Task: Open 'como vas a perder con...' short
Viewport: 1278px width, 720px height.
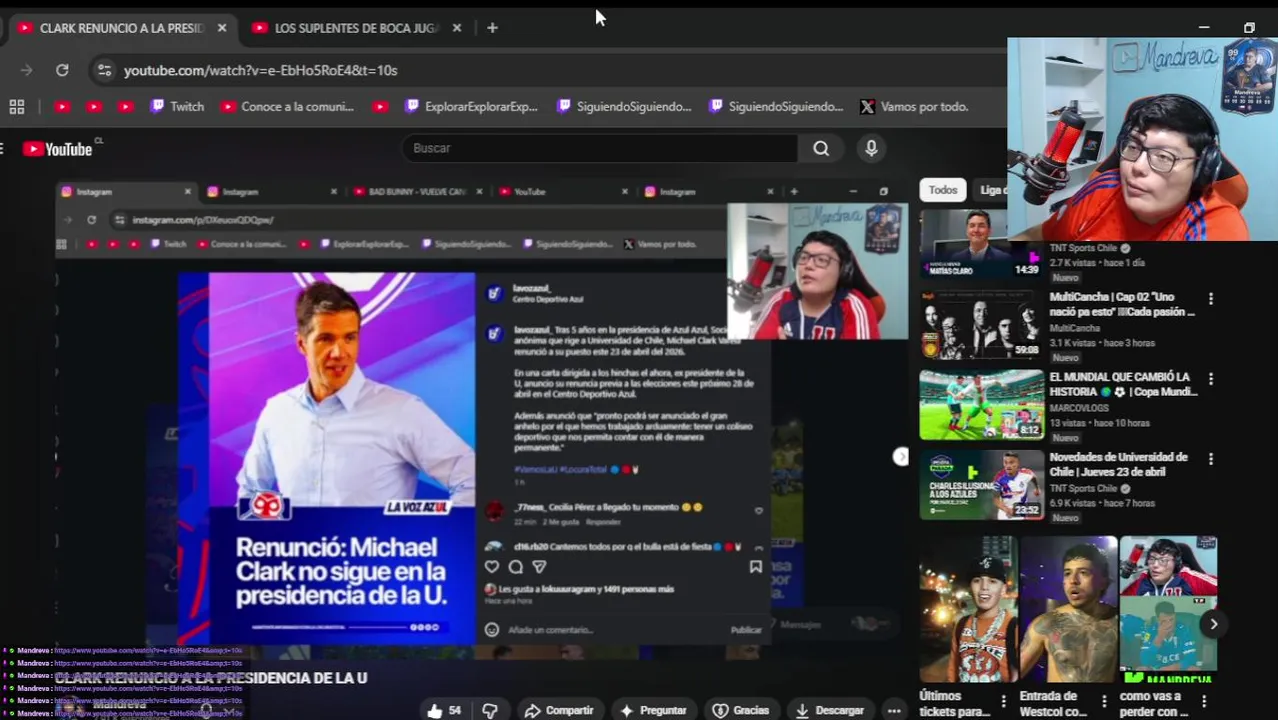Action: [x=1168, y=610]
